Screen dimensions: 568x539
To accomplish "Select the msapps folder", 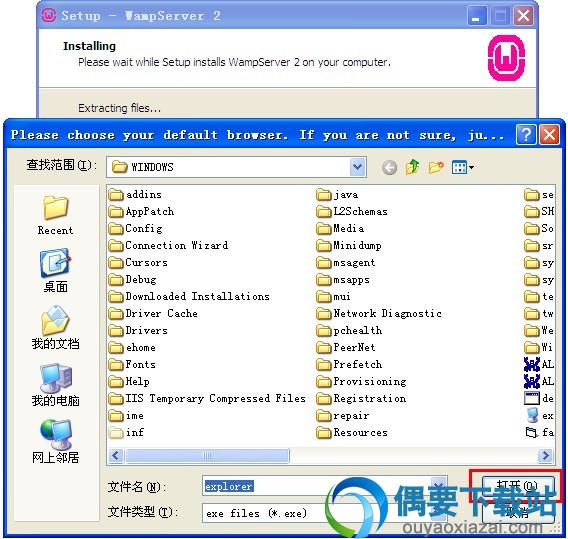I will coord(343,280).
